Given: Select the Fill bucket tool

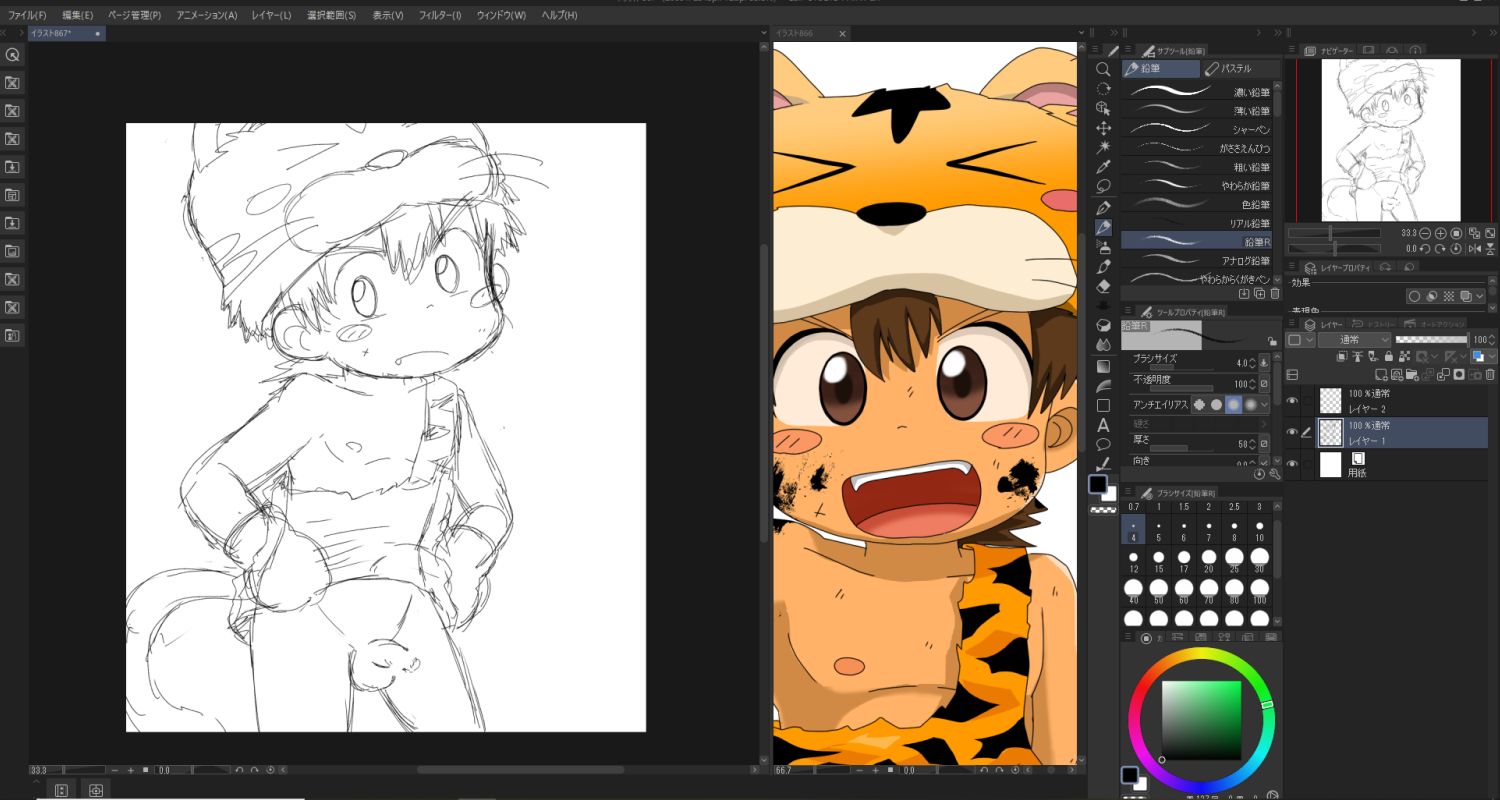Looking at the screenshot, I should pyautogui.click(x=1103, y=326).
